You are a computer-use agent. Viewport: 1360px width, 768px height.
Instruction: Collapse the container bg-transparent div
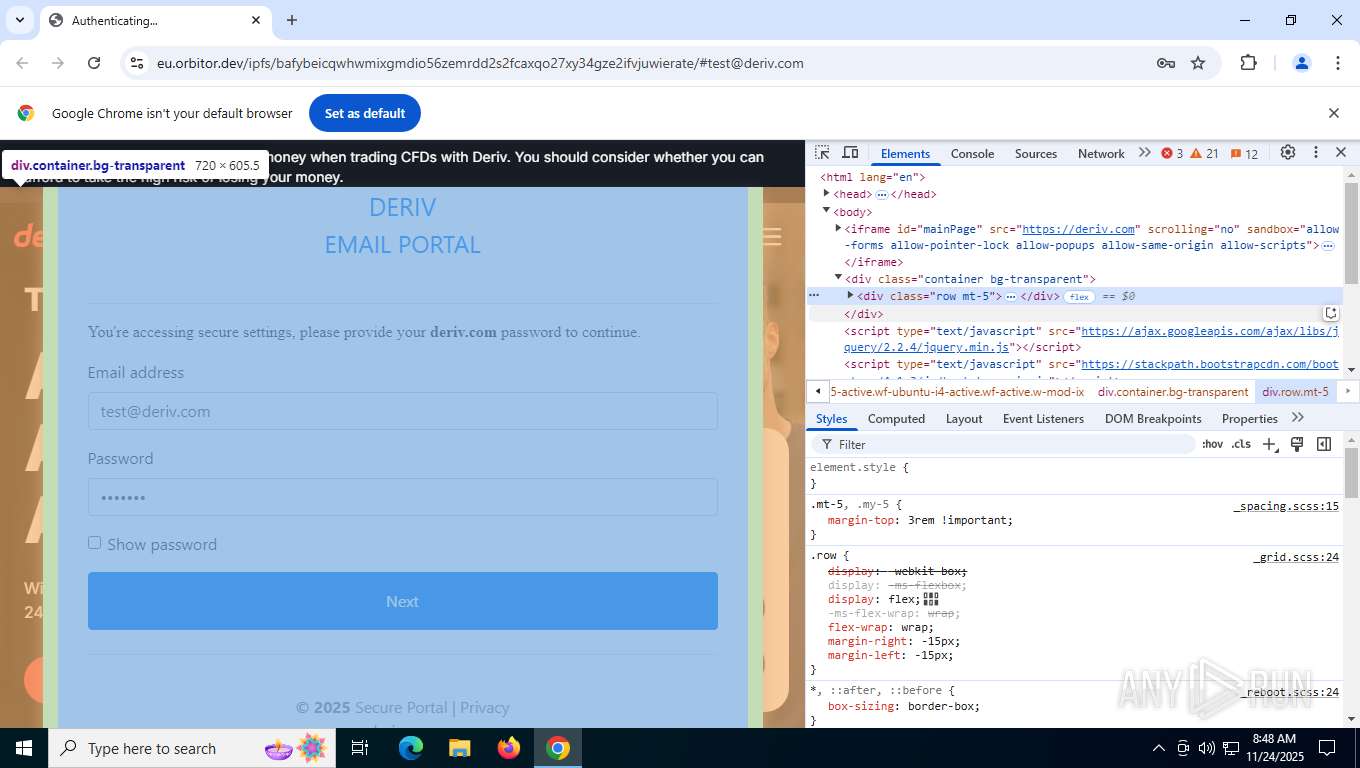pos(838,278)
